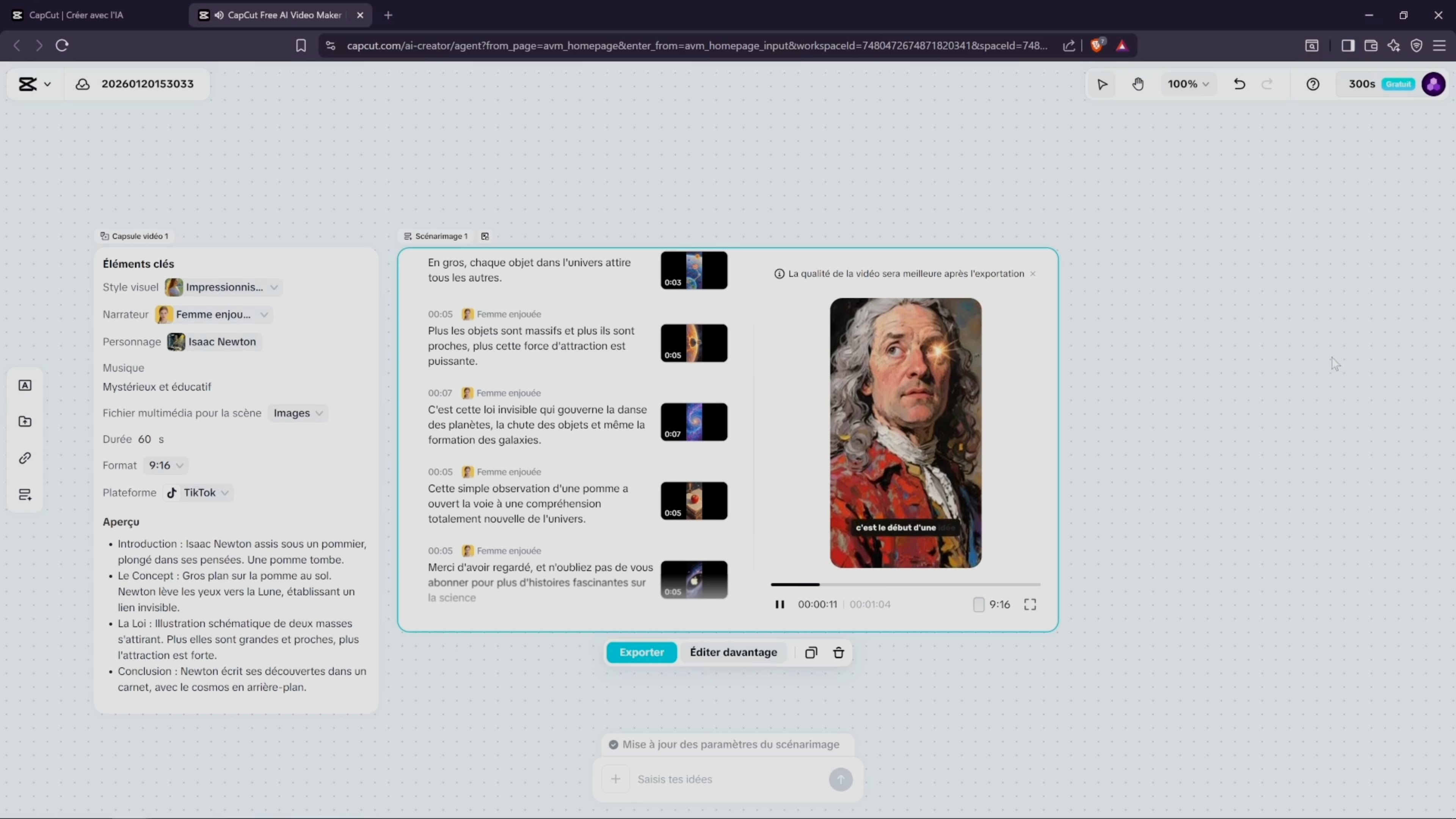Switch to CapCut Créer avec l'IA tab
The image size is (1456, 819).
[76, 15]
